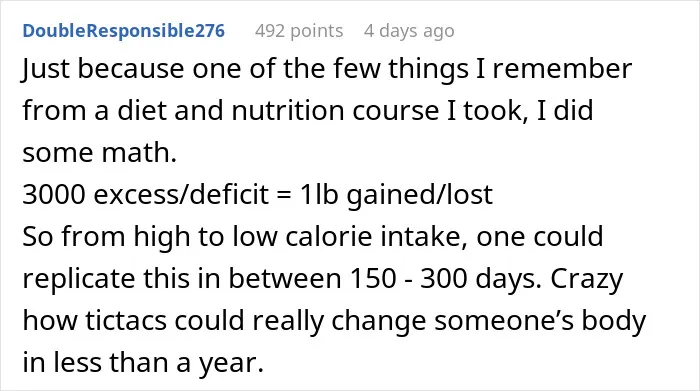Click the word "replicate" in the comment
The width and height of the screenshot is (700, 391).
pyautogui.click(x=79, y=279)
